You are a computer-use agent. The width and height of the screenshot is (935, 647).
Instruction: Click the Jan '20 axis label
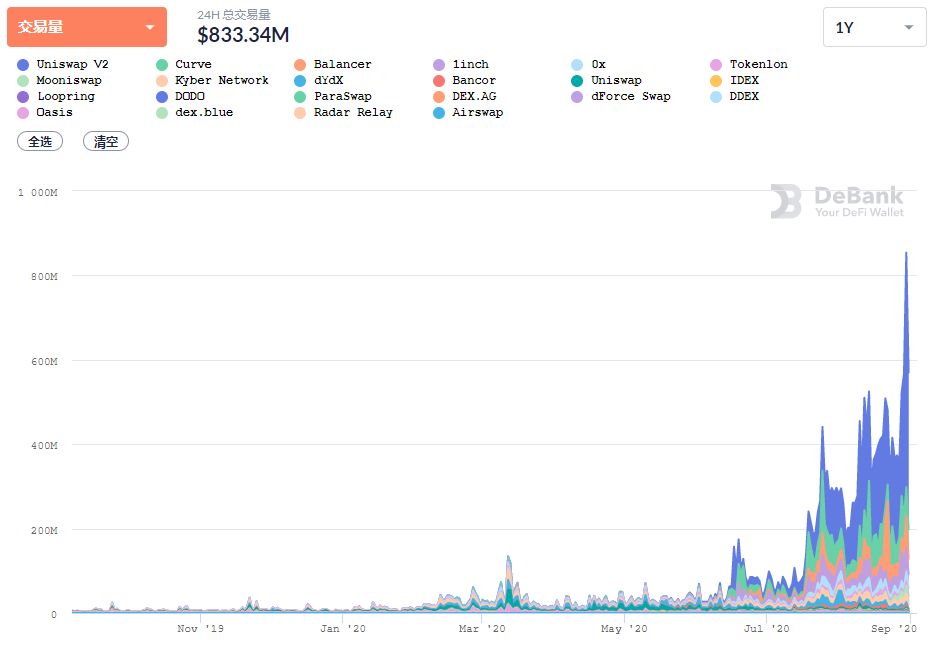coord(343,629)
